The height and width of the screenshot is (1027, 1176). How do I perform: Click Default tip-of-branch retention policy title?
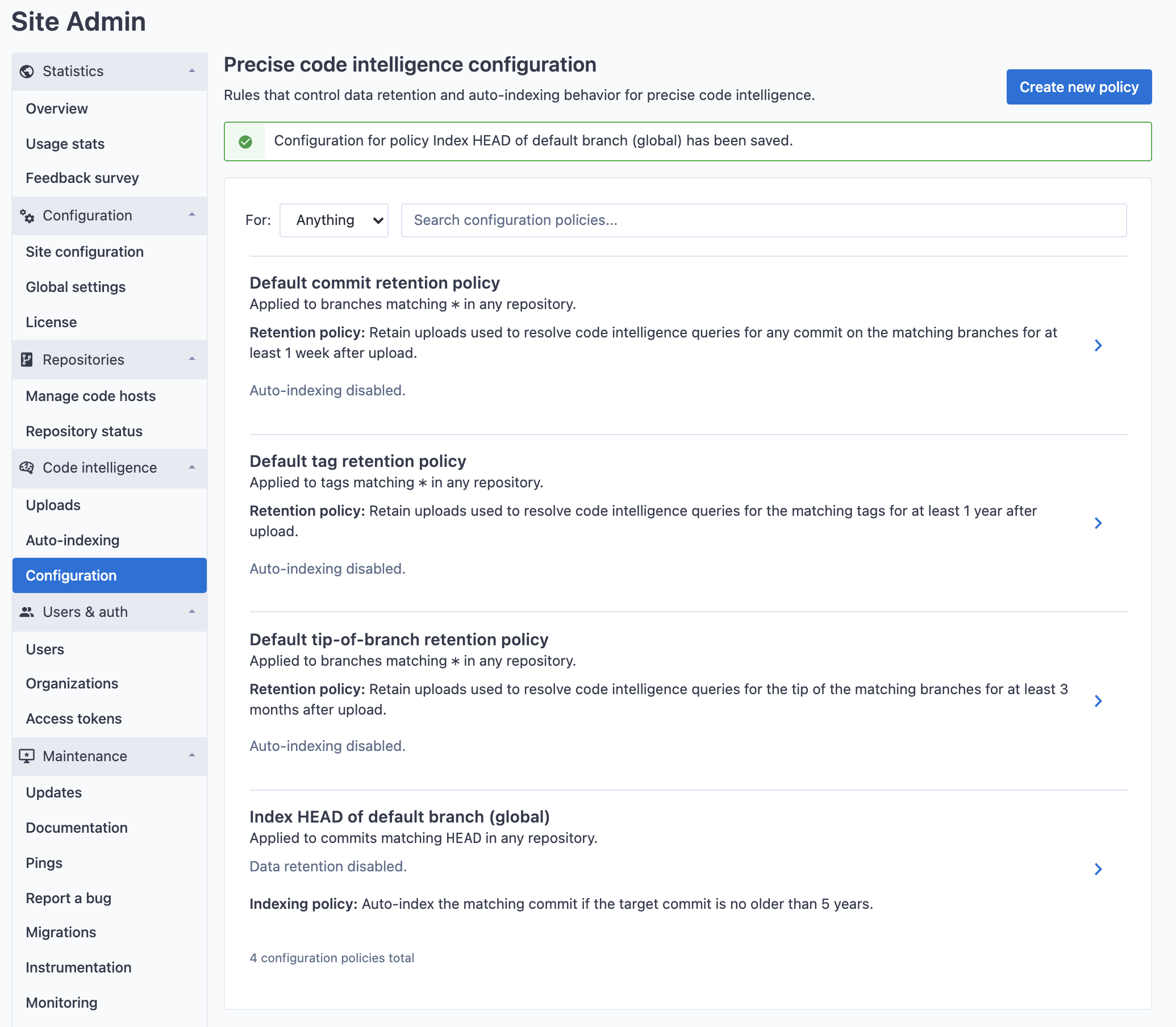tap(399, 640)
